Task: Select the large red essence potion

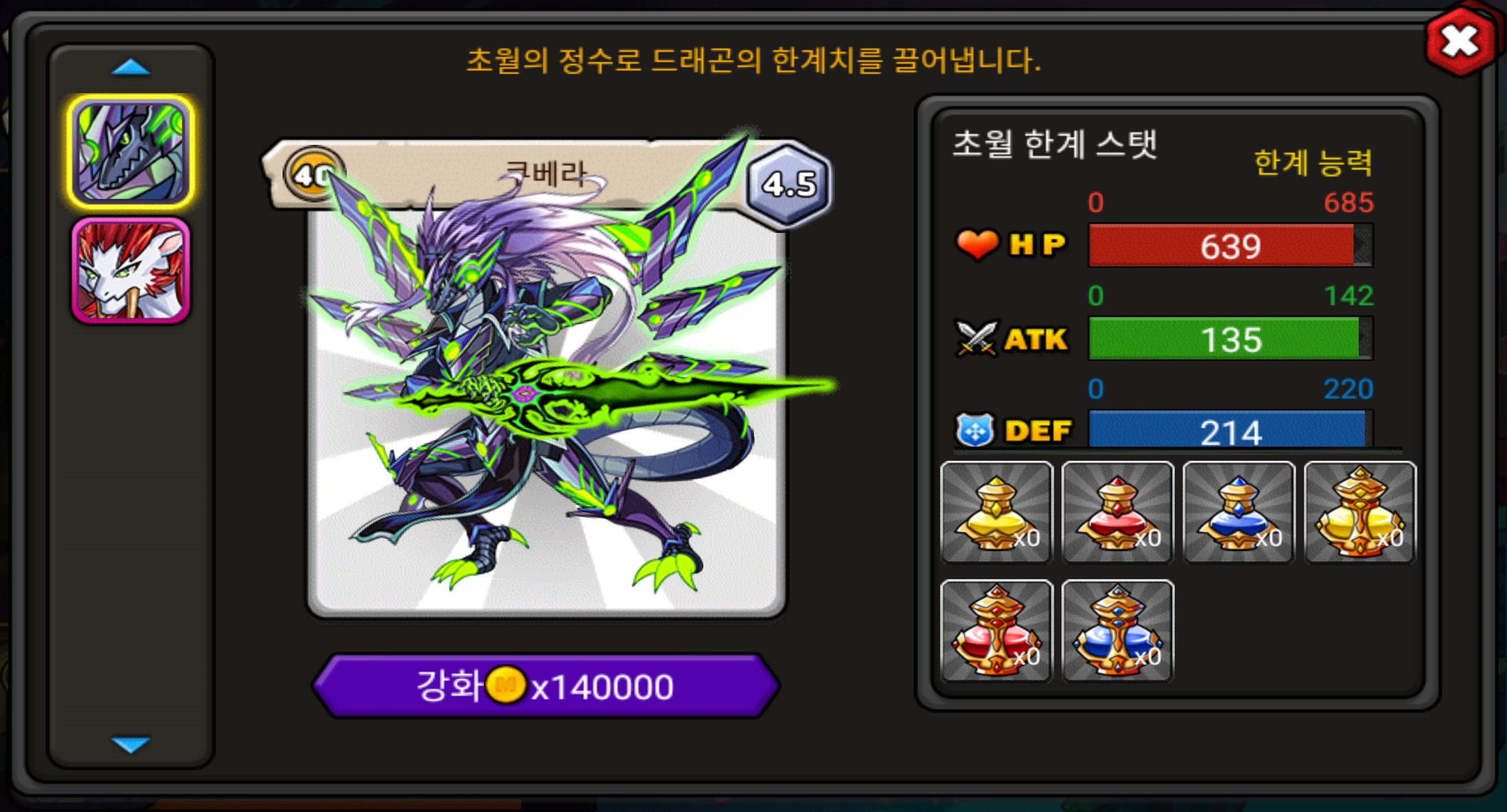Action: [996, 630]
